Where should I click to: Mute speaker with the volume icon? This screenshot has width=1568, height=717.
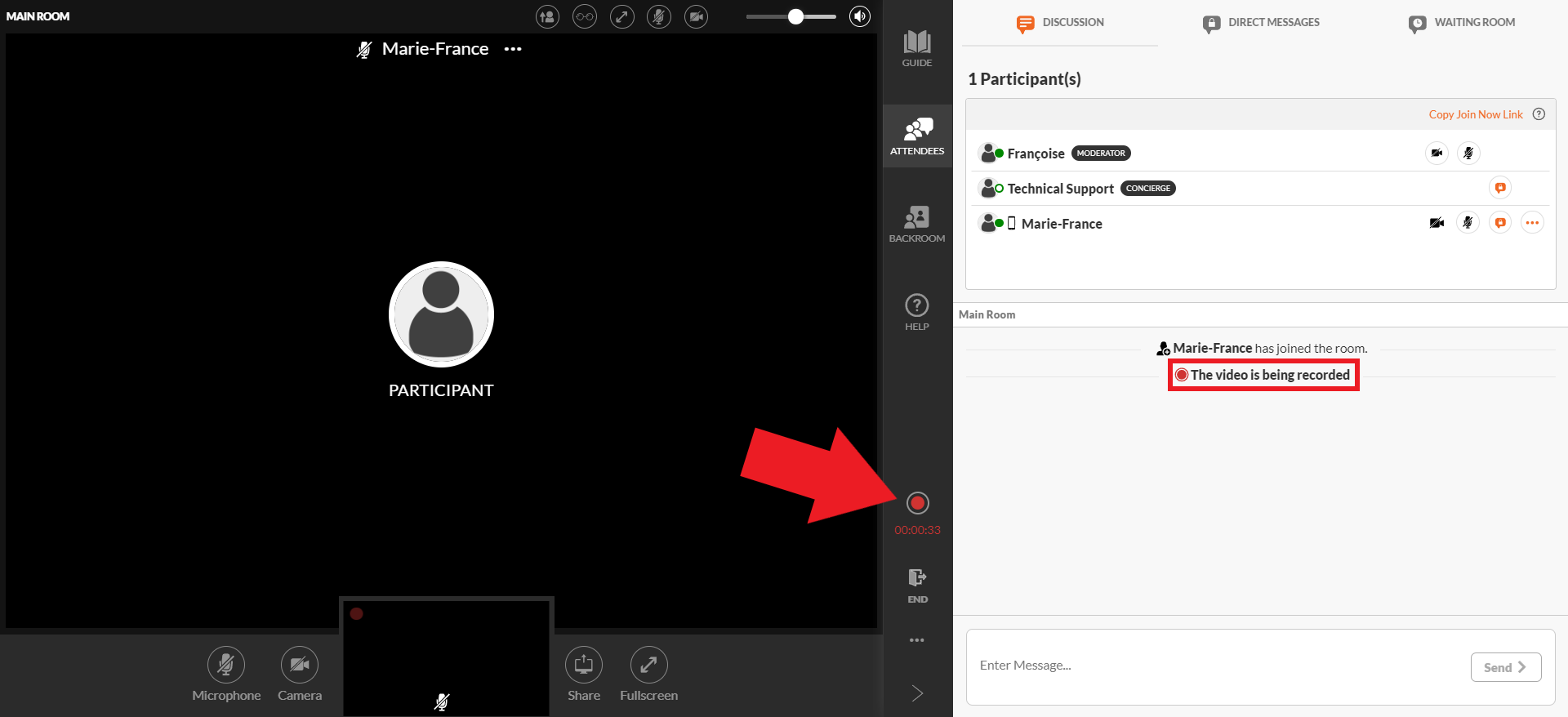coord(860,16)
